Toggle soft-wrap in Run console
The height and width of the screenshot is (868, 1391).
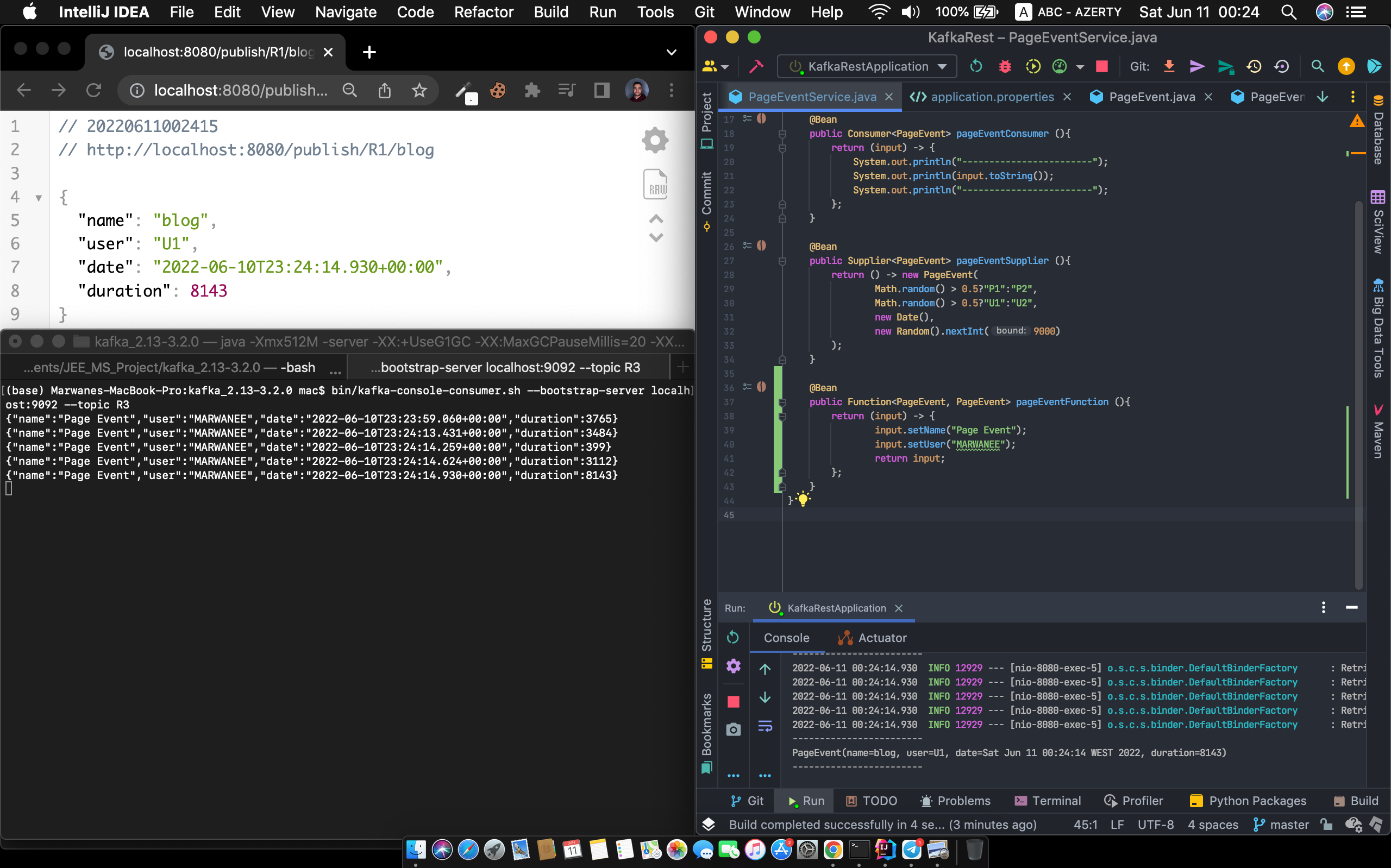[x=765, y=726]
